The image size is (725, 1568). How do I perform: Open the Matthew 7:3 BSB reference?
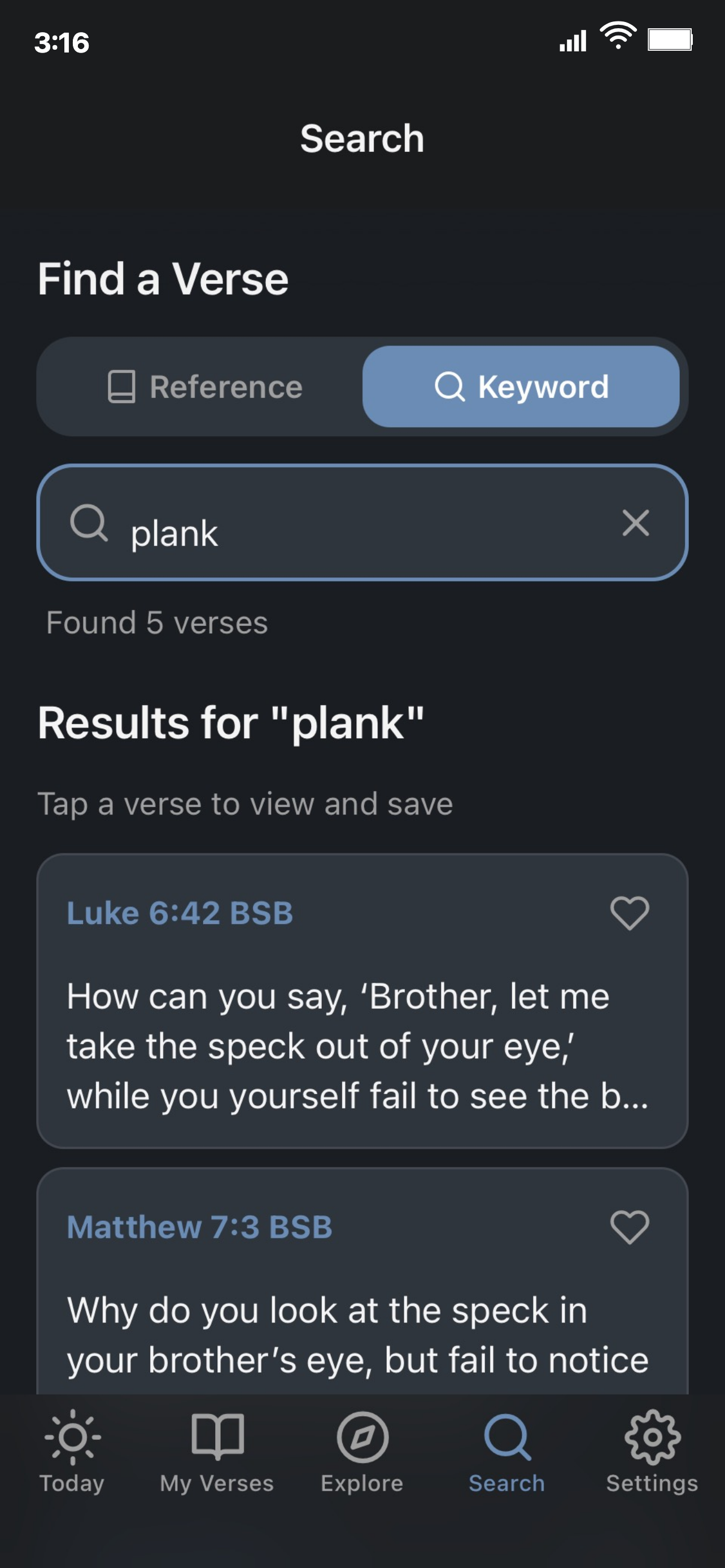[200, 1227]
